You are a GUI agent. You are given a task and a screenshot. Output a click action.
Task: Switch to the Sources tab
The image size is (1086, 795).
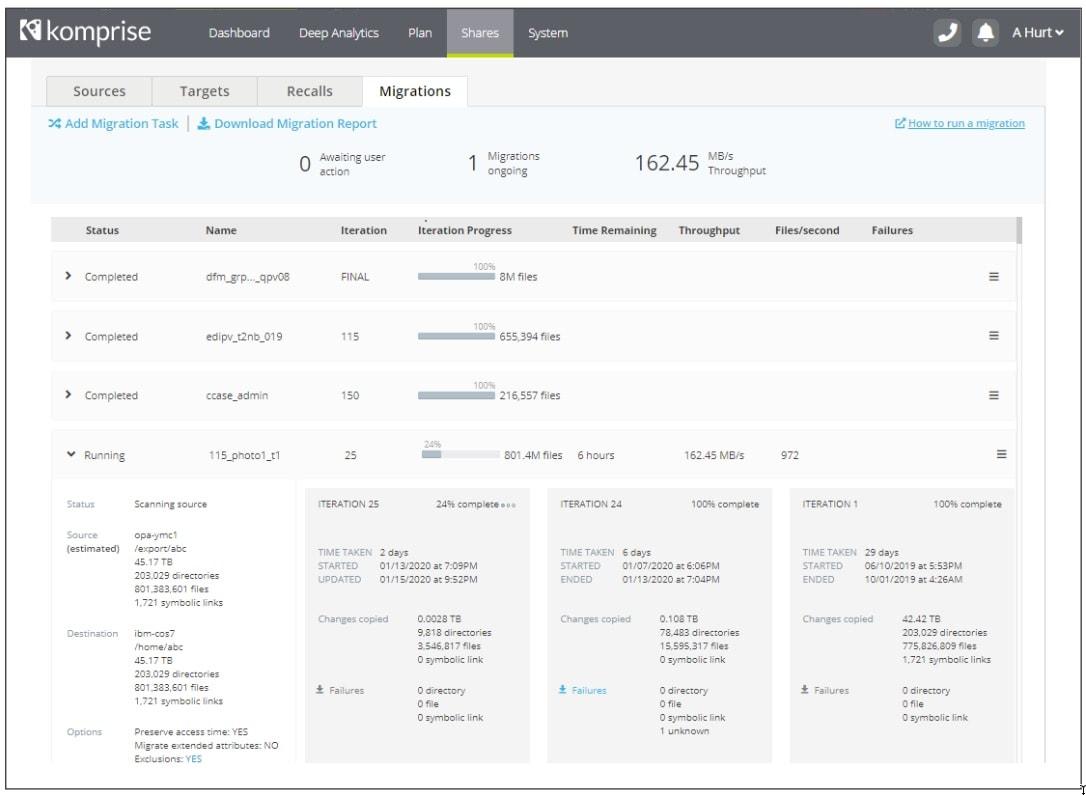(99, 91)
